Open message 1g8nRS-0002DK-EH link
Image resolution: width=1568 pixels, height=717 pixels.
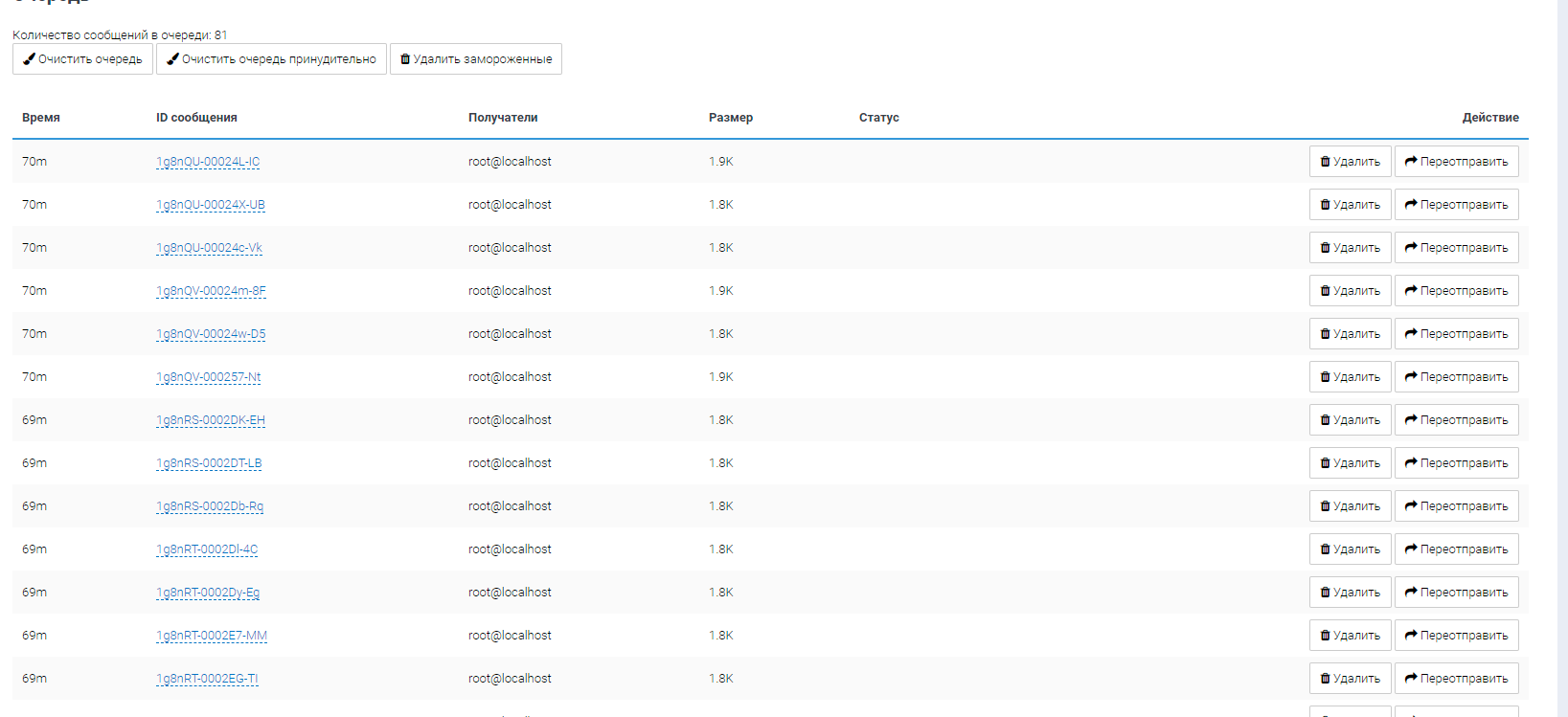211,420
